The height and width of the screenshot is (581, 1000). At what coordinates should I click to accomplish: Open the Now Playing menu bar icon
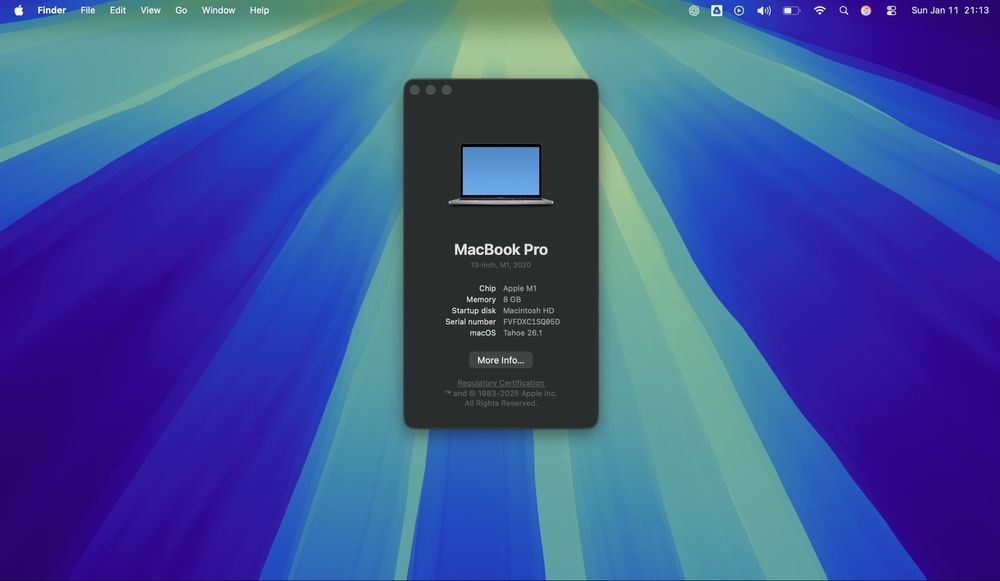pos(739,10)
